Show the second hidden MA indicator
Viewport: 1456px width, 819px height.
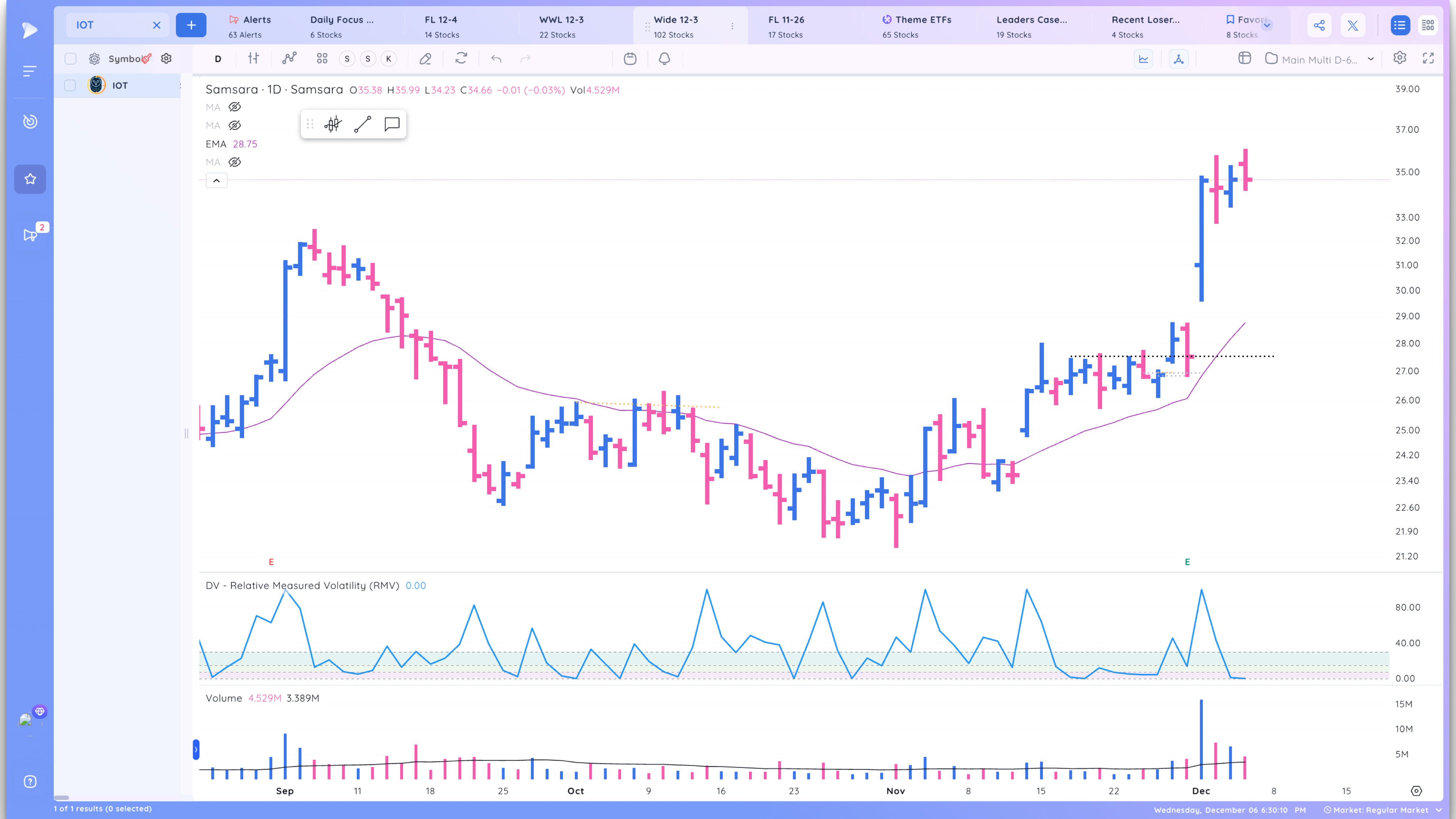tap(235, 125)
